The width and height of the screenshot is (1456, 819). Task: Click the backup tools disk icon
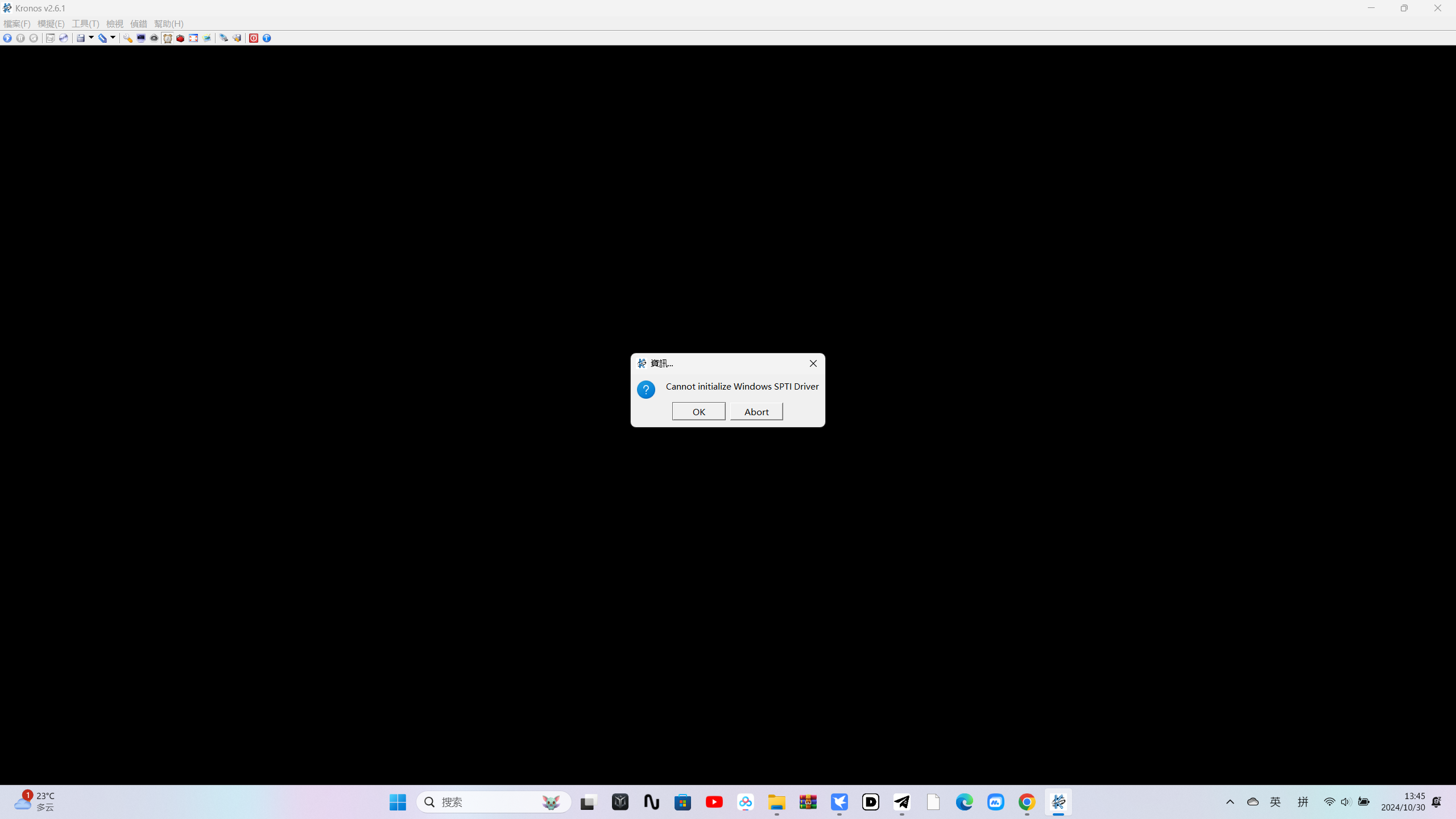(x=237, y=38)
